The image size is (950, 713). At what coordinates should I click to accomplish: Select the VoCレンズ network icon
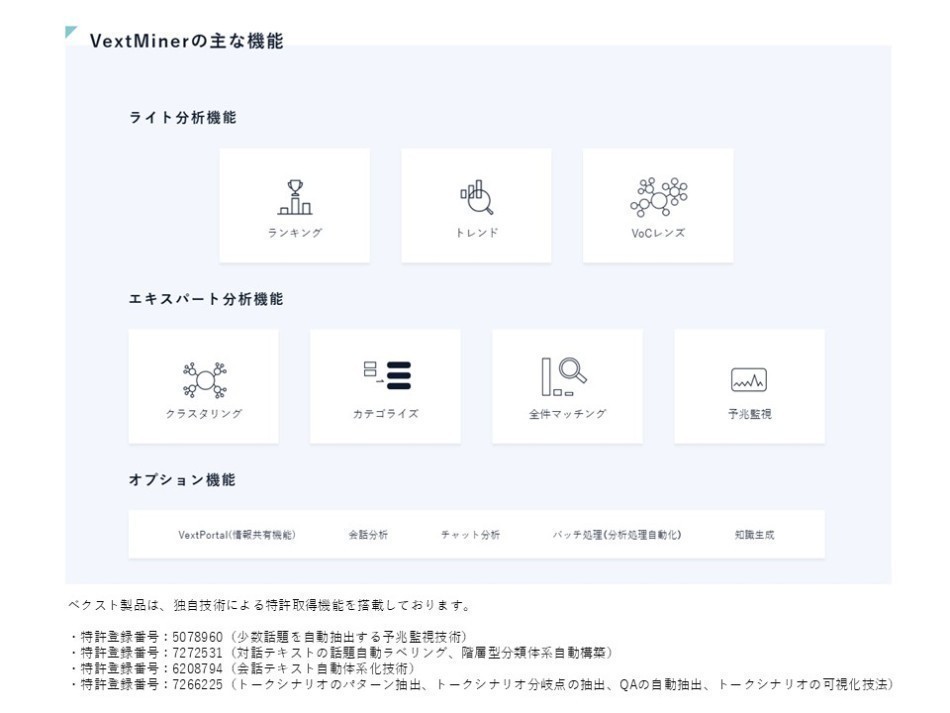(658, 196)
